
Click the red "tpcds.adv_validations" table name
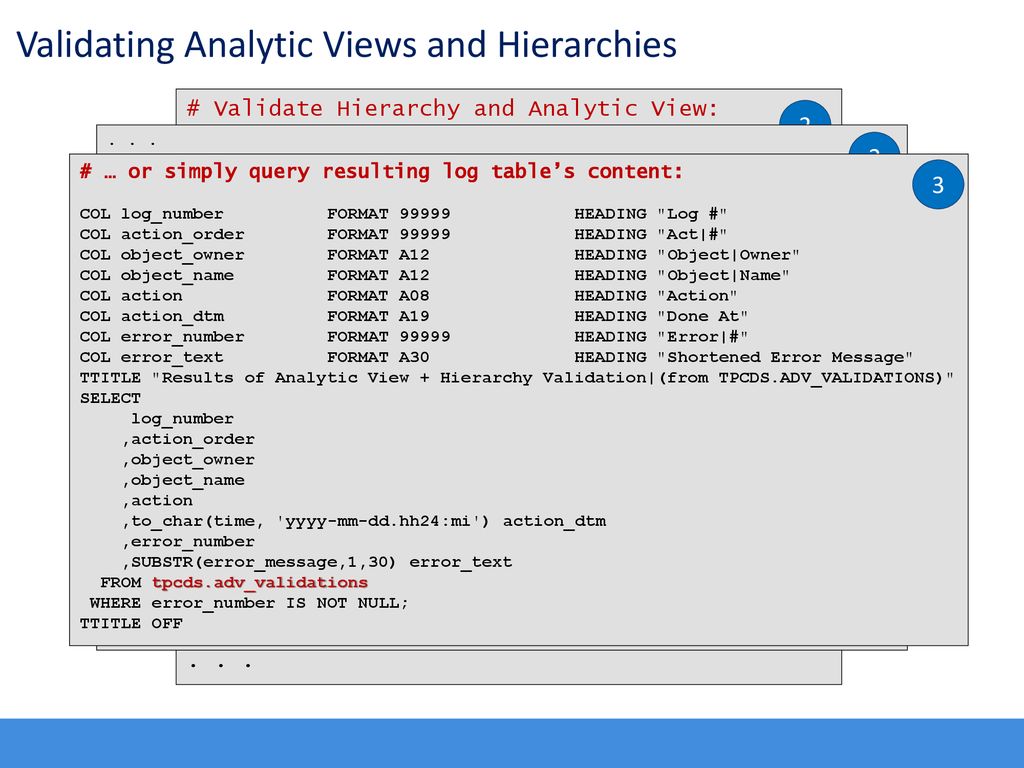pos(260,583)
